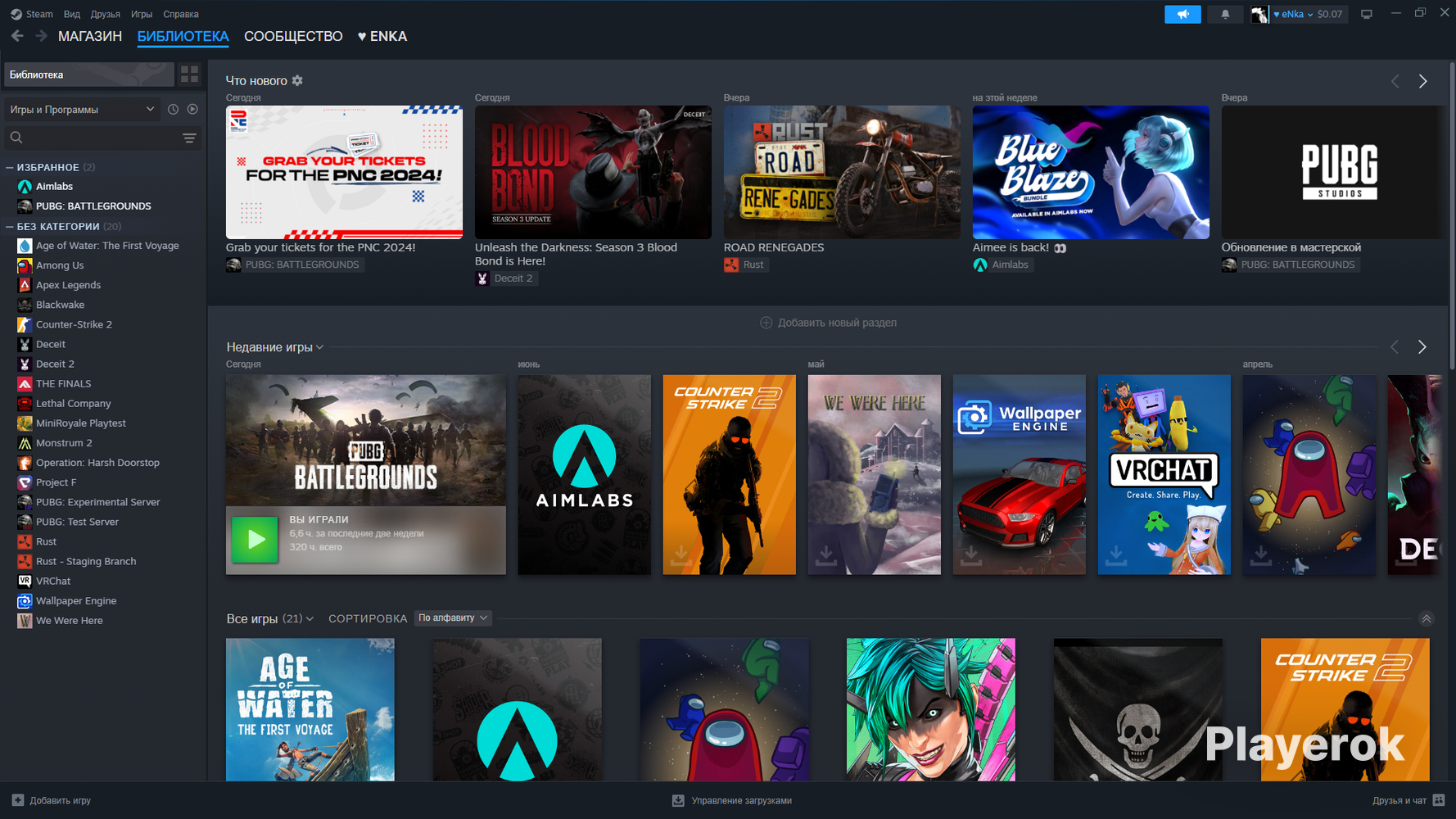Open По алфавиту sort dropdown
The image size is (1456, 819).
click(x=453, y=618)
